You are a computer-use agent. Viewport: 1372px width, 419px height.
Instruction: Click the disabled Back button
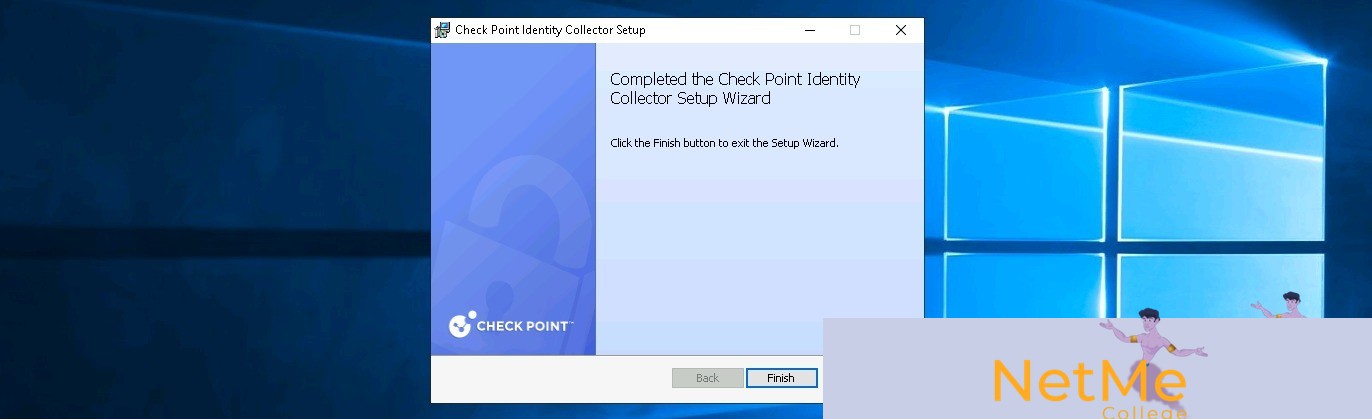[707, 378]
